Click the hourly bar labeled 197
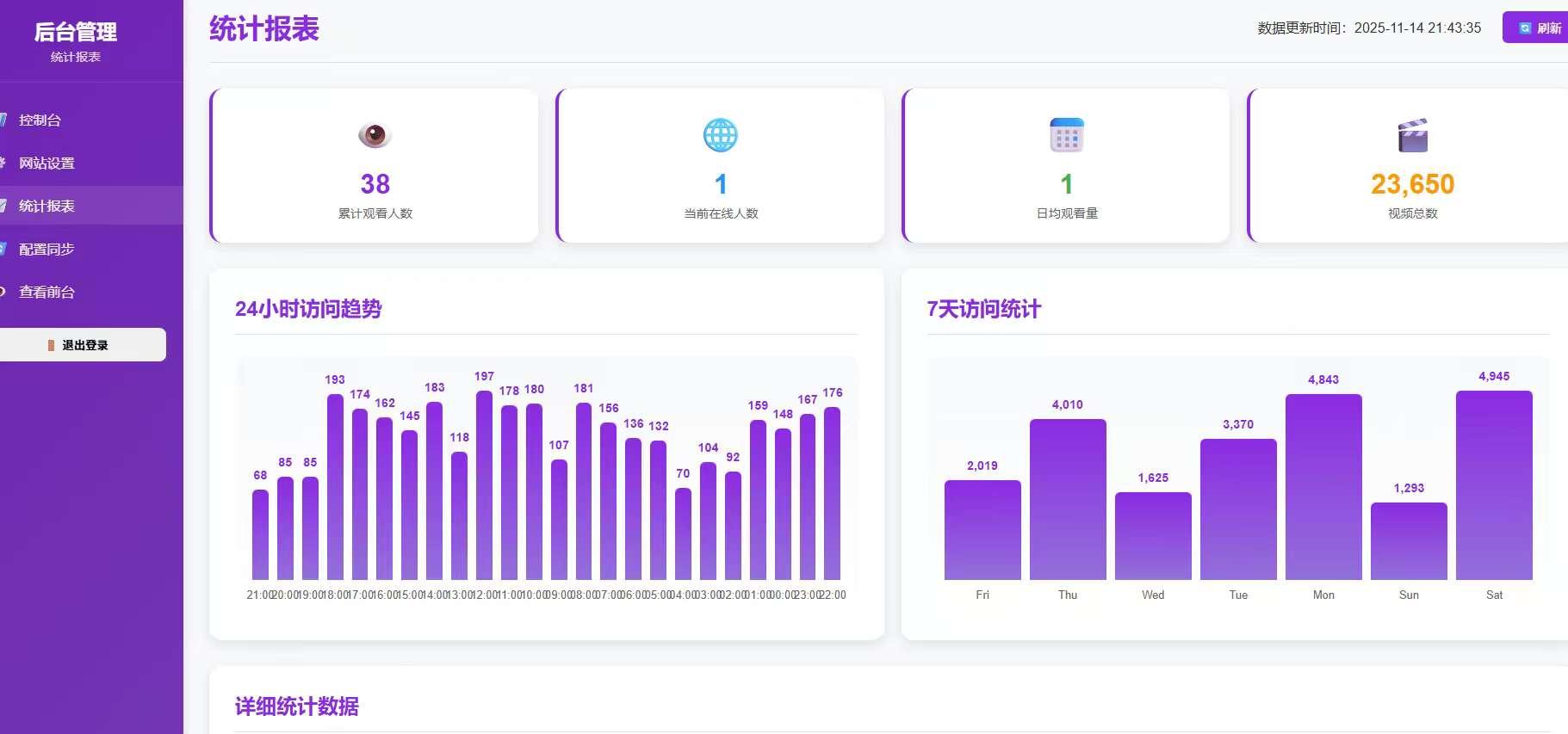Screen dimensions: 1568x734 click(x=484, y=486)
